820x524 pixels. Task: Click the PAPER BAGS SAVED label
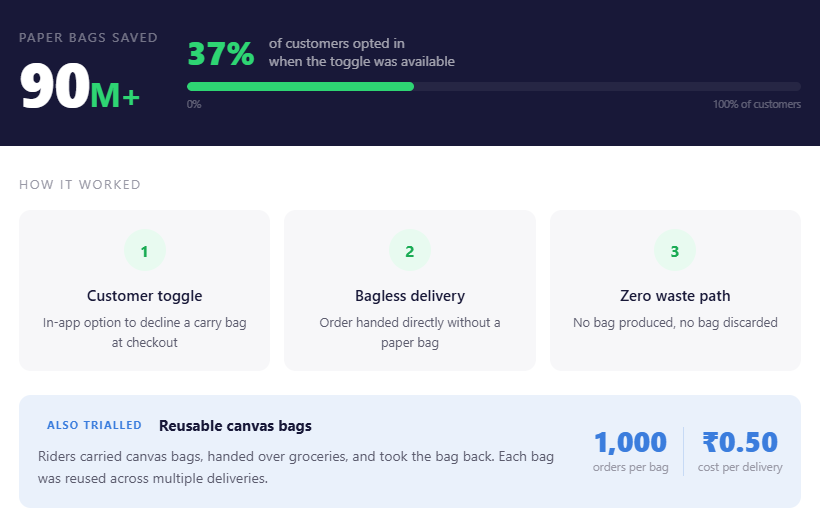(88, 38)
